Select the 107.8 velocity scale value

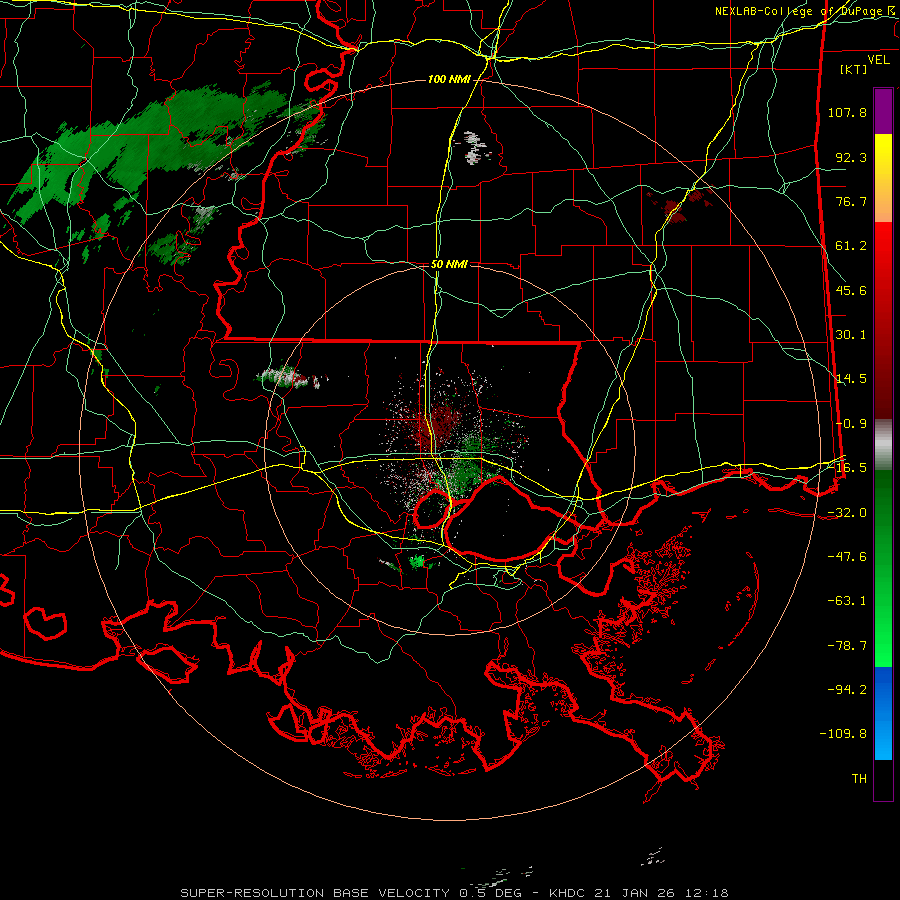click(x=847, y=112)
